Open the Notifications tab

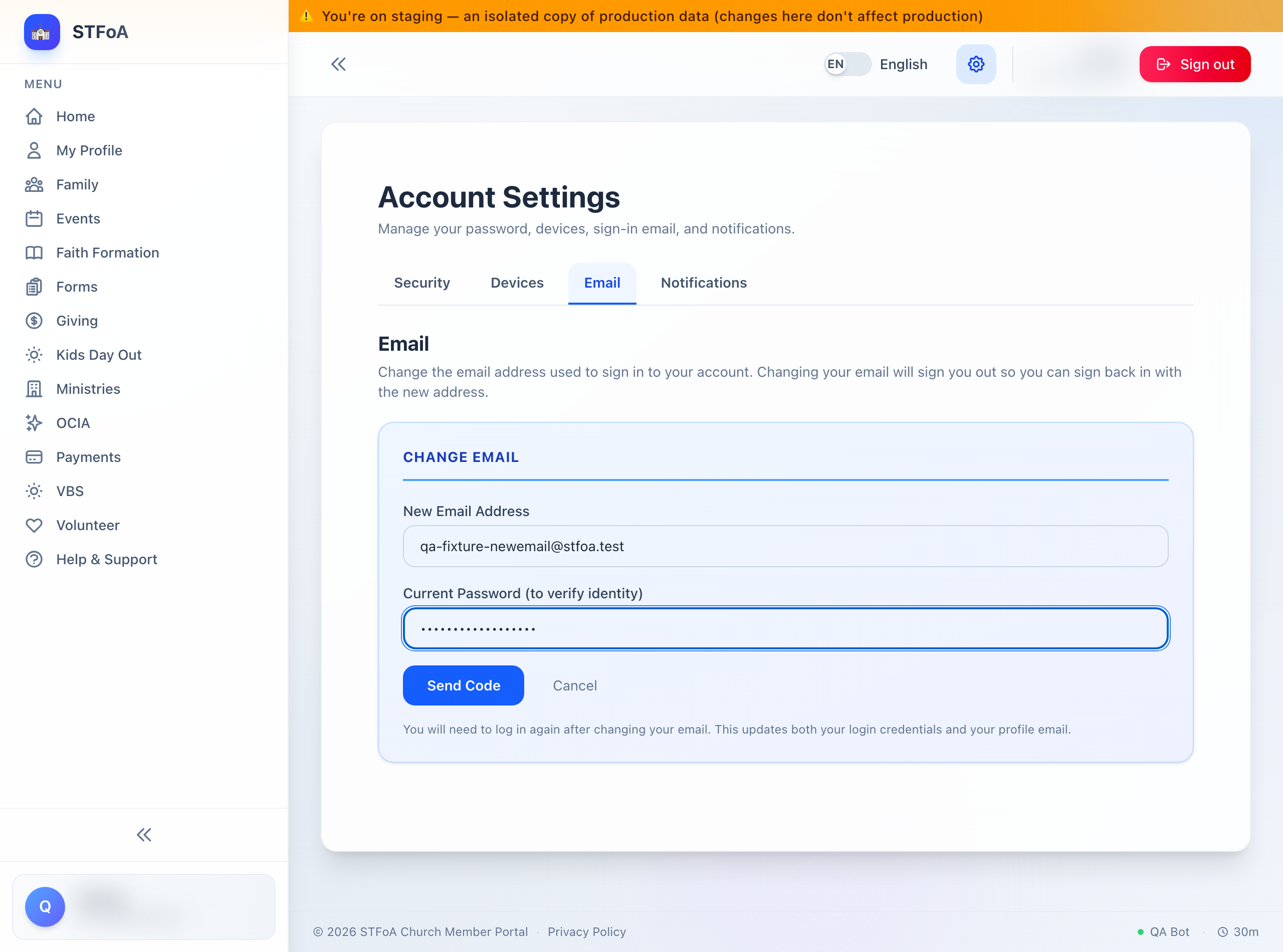pos(704,283)
